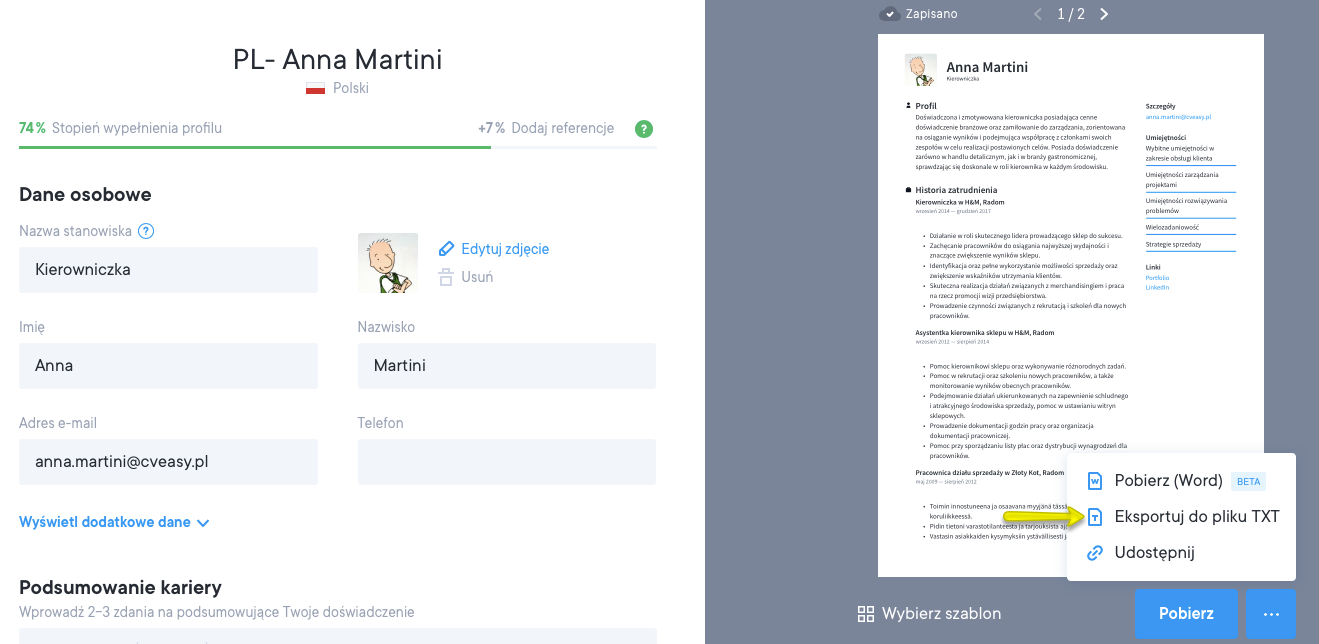Click the profile photo thumbnail
The width and height of the screenshot is (1319, 644).
[388, 263]
